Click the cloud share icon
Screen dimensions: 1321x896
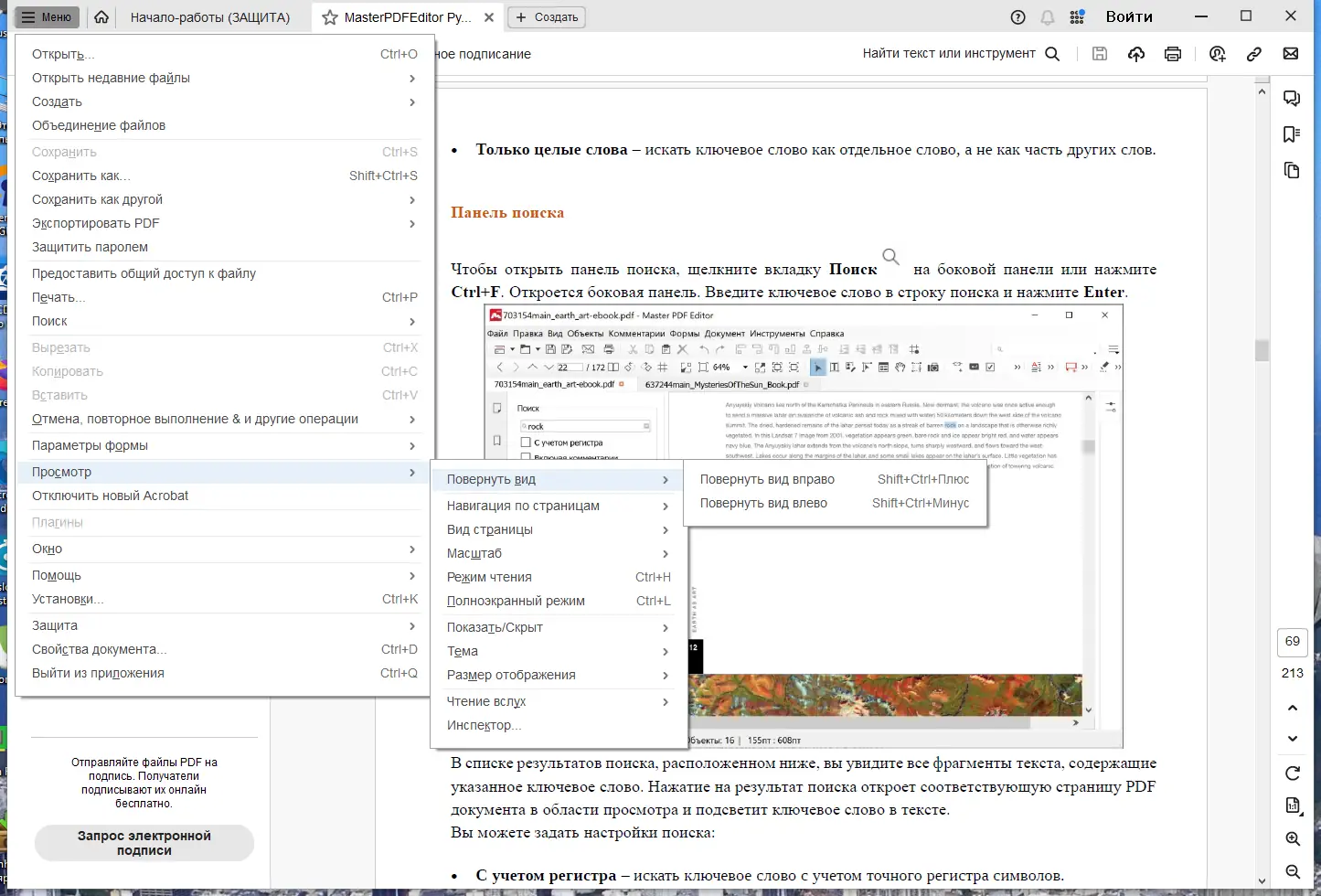(x=1135, y=54)
